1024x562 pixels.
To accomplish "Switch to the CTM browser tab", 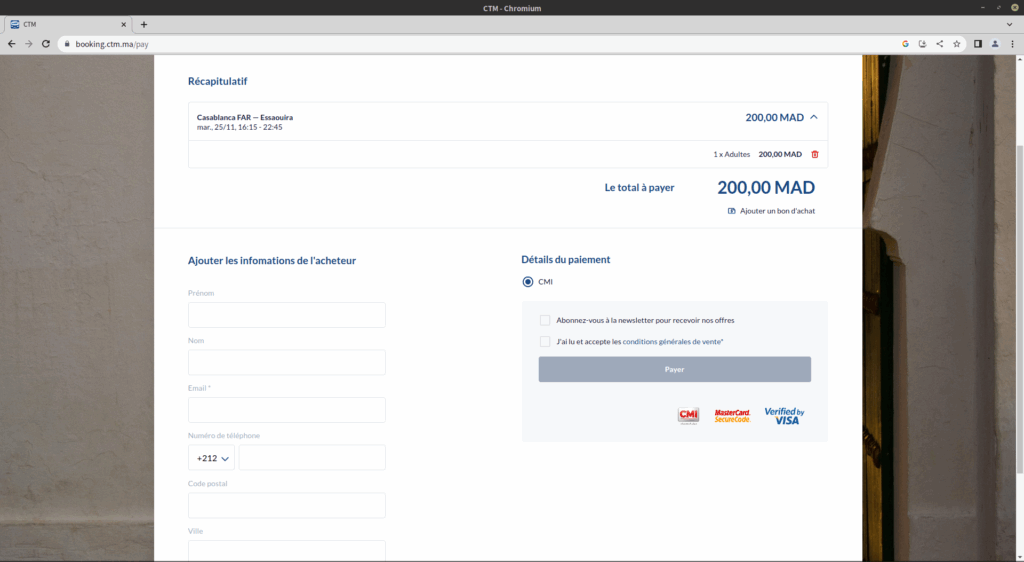I will pyautogui.click(x=65, y=24).
